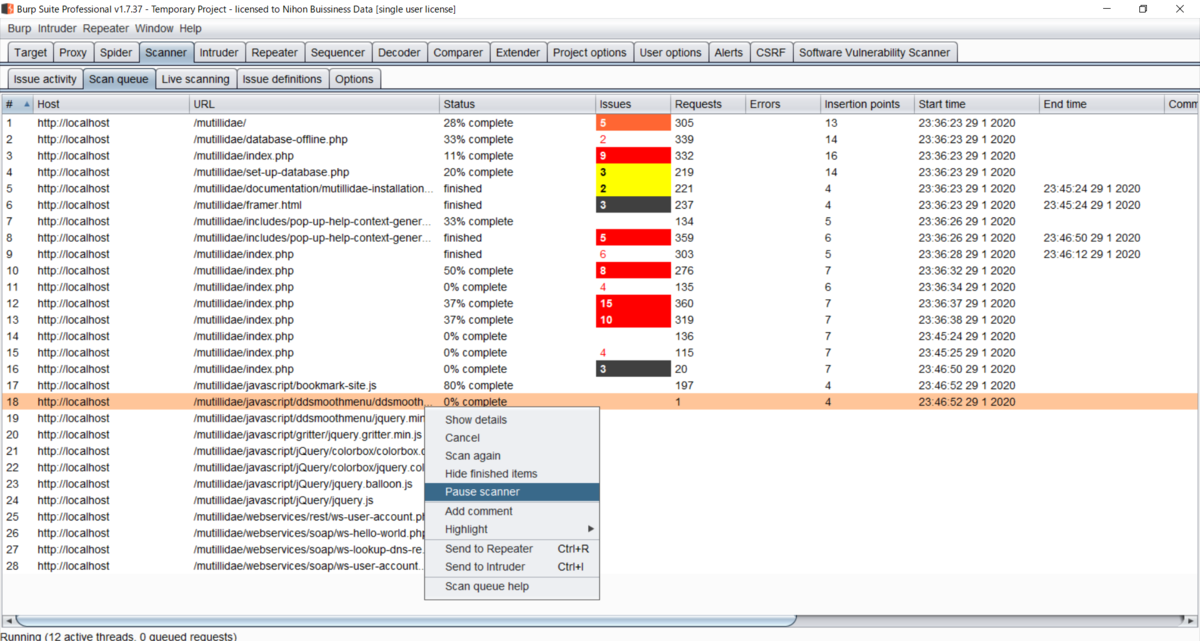Open the Repeater menu in menu bar
Viewport: 1200px width, 641px height.
tap(106, 29)
